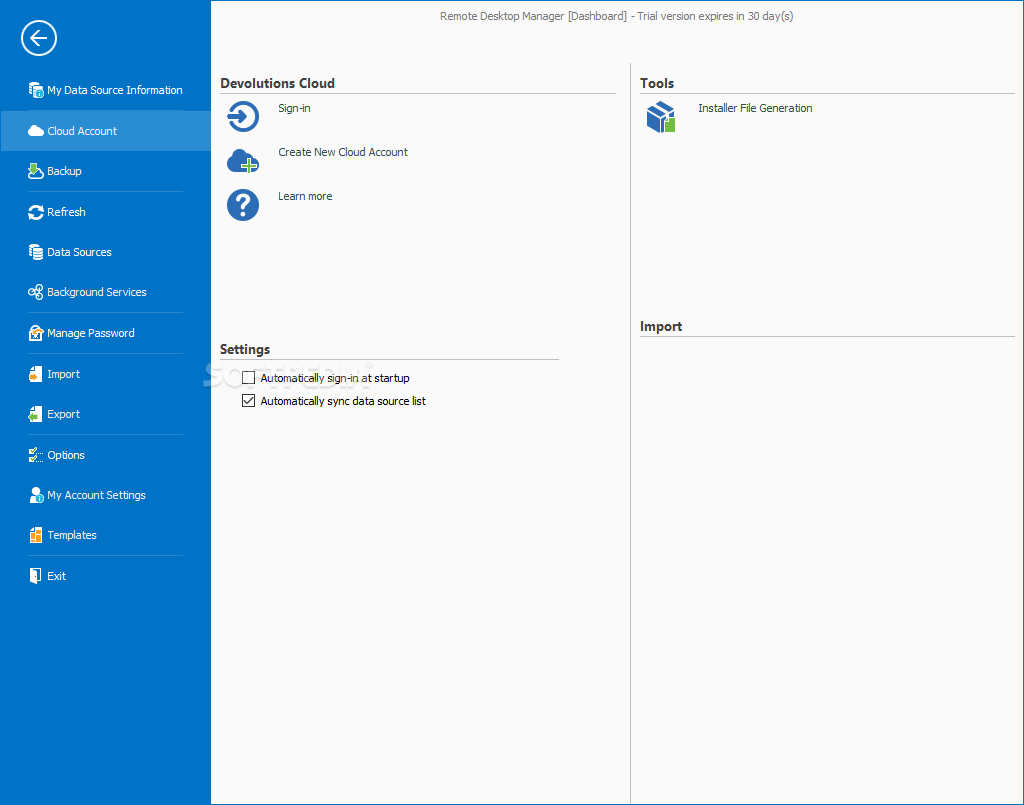
Task: Click the Templates icon
Action: tap(36, 535)
